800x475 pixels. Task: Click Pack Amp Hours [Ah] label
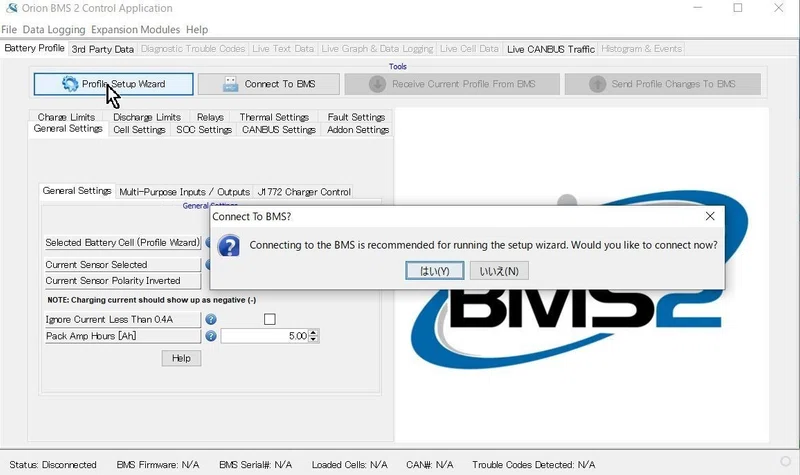click(122, 336)
